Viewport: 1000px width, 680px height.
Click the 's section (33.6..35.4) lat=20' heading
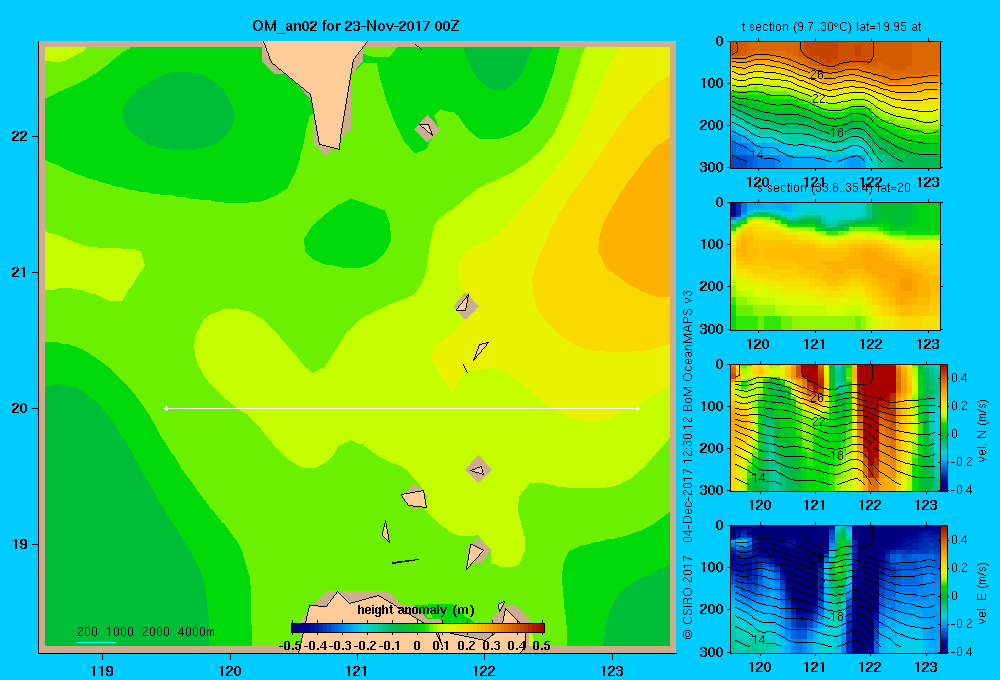[x=834, y=188]
